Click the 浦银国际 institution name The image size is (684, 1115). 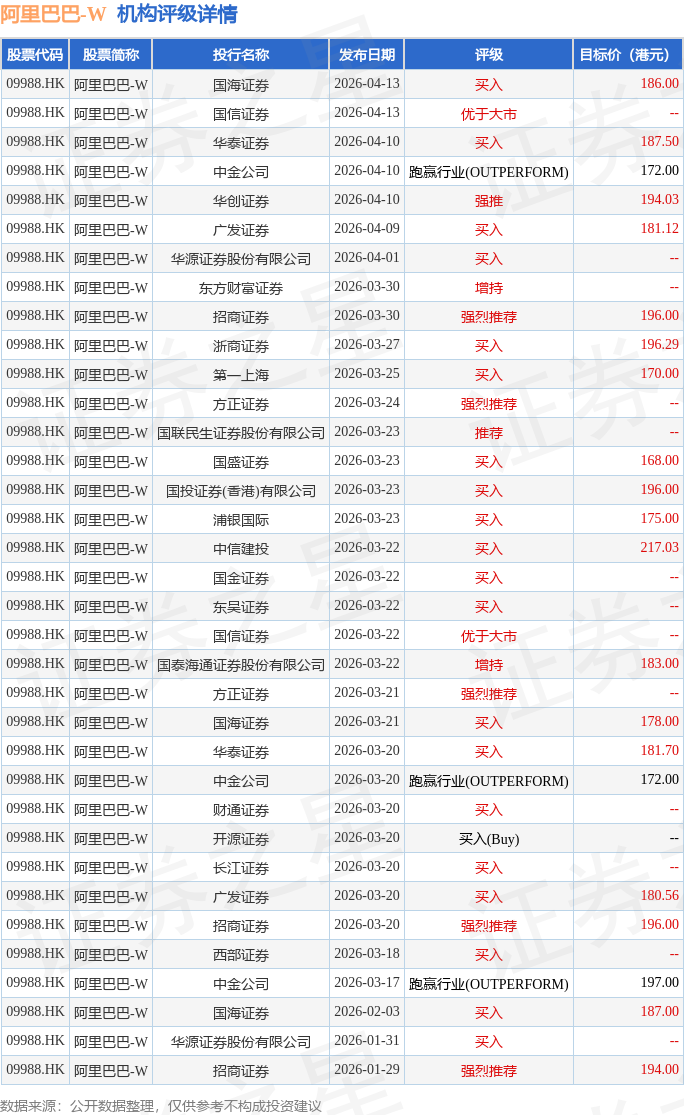pos(241,520)
